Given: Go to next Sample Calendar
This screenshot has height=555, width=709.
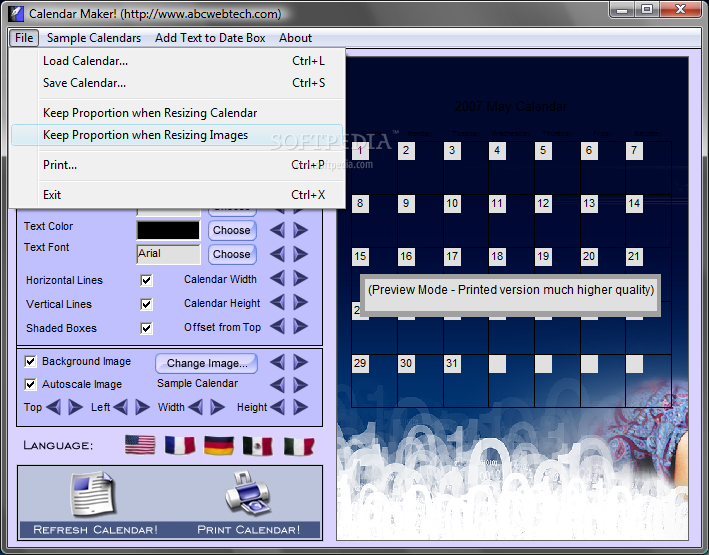Looking at the screenshot, I should click(x=300, y=385).
